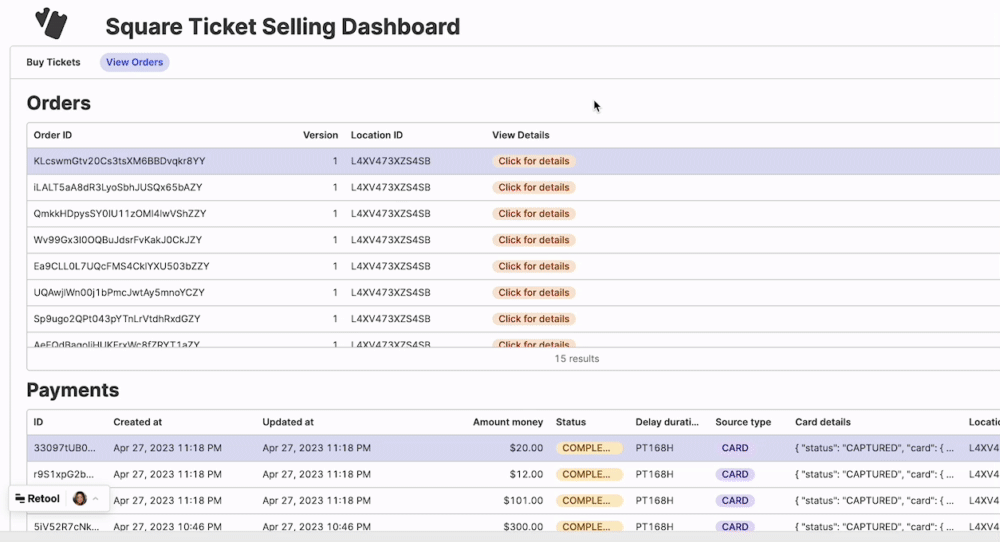
Task: Sort payments by Created at column header
Action: 138,422
